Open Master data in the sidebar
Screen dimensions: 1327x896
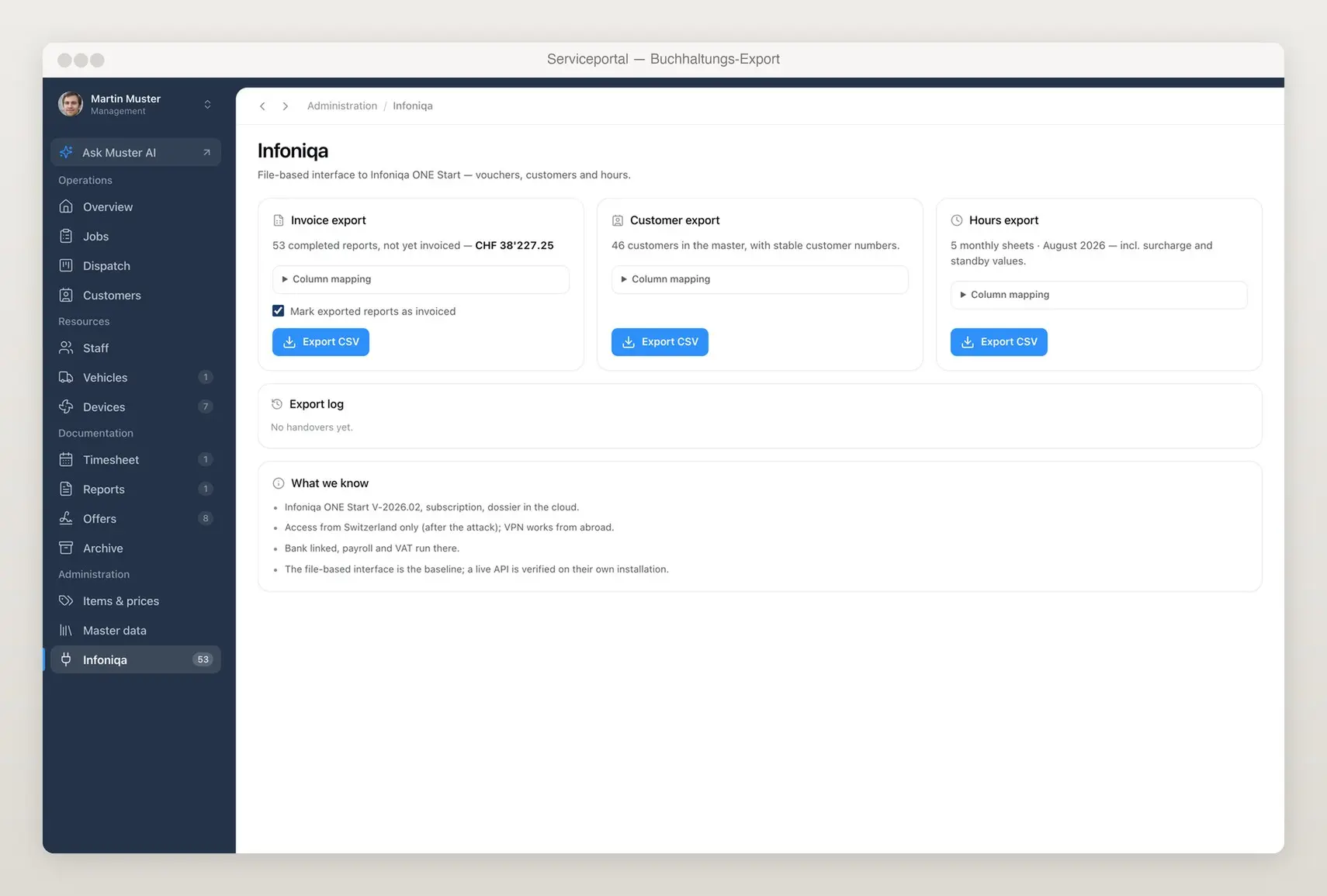[136, 630]
